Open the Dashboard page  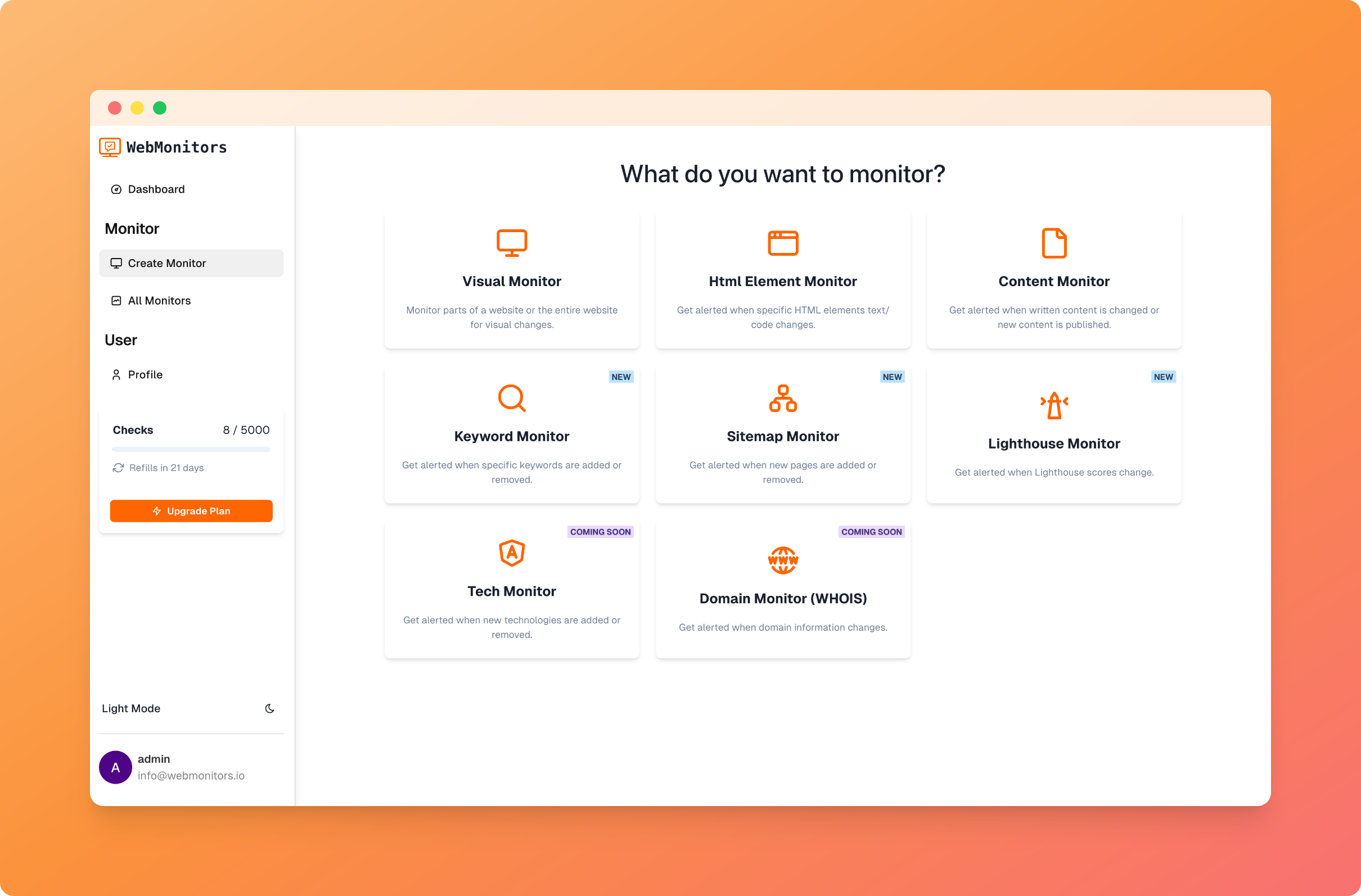point(191,189)
